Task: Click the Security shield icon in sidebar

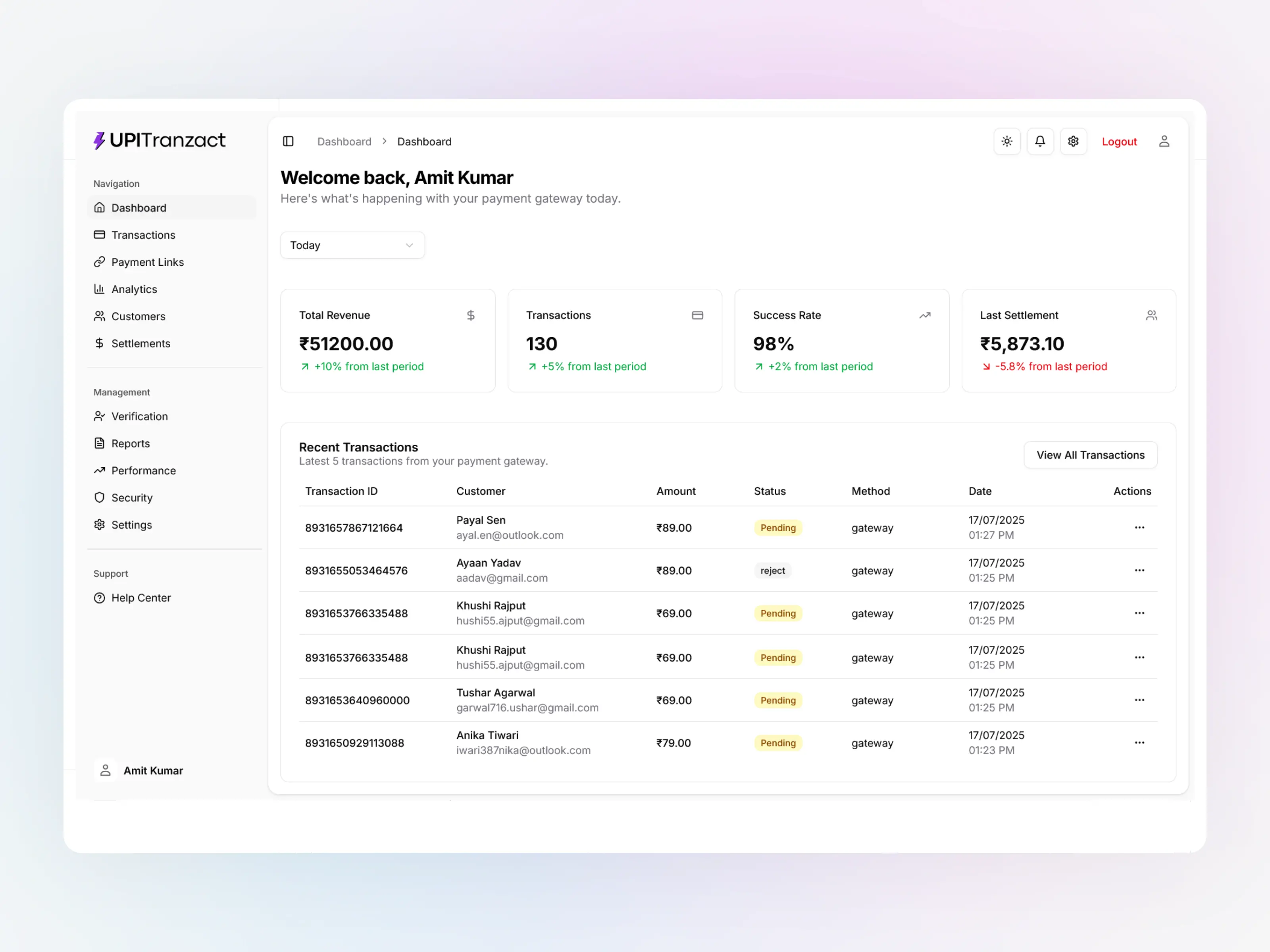Action: (100, 497)
